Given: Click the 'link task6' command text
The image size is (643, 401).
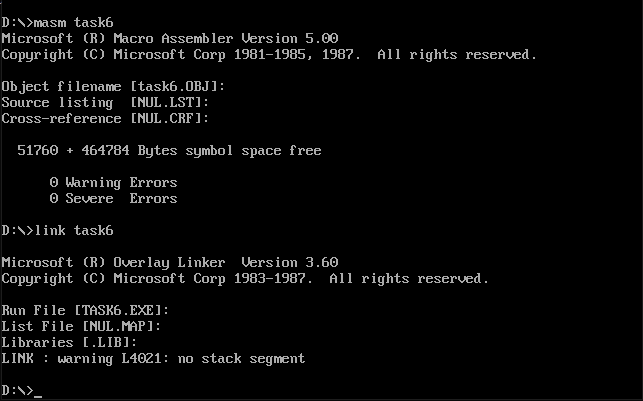Looking at the screenshot, I should (73, 230).
